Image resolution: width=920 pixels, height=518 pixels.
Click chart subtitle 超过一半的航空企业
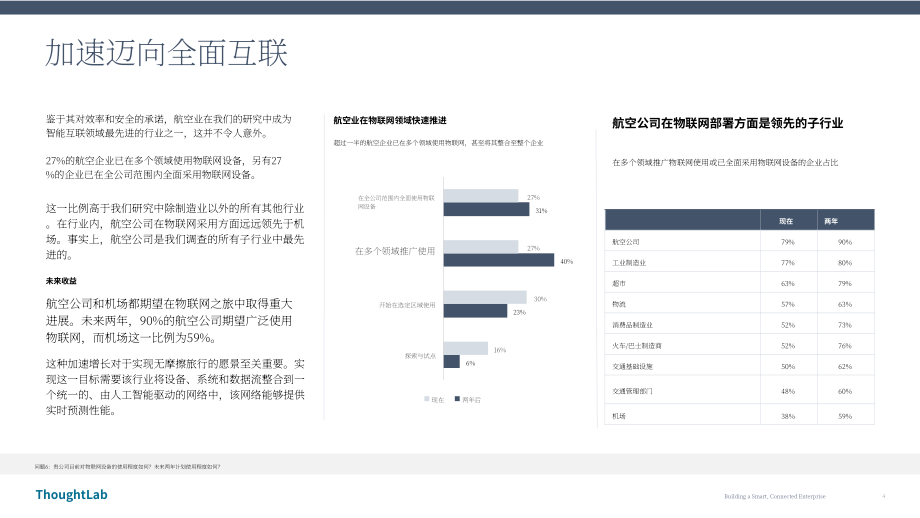438,143
